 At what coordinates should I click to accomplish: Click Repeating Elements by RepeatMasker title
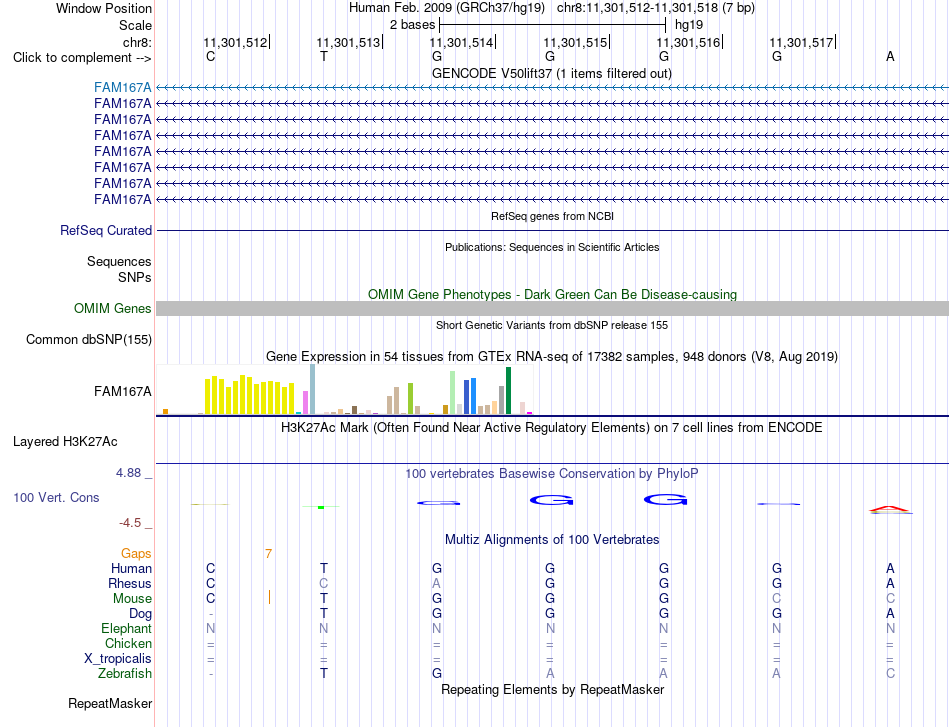click(x=553, y=689)
